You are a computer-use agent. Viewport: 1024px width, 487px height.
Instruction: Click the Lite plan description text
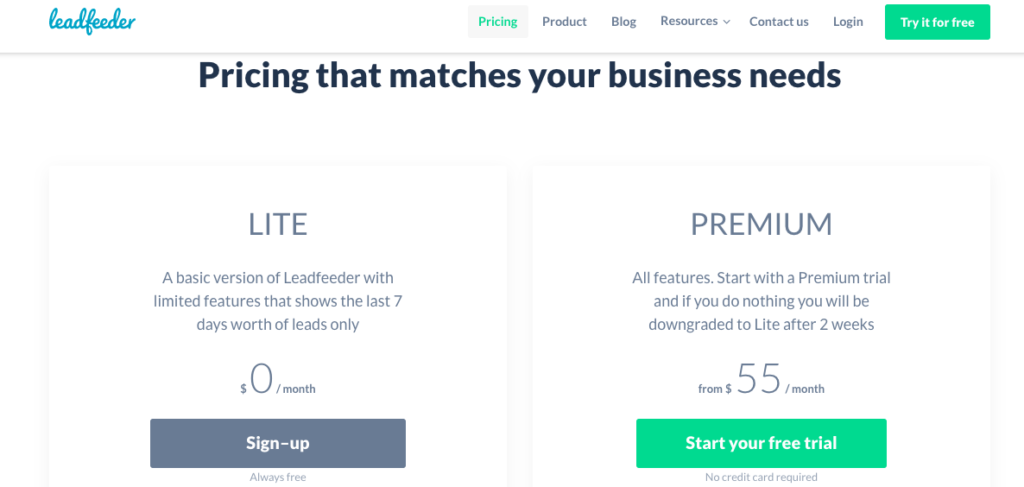pyautogui.click(x=278, y=301)
